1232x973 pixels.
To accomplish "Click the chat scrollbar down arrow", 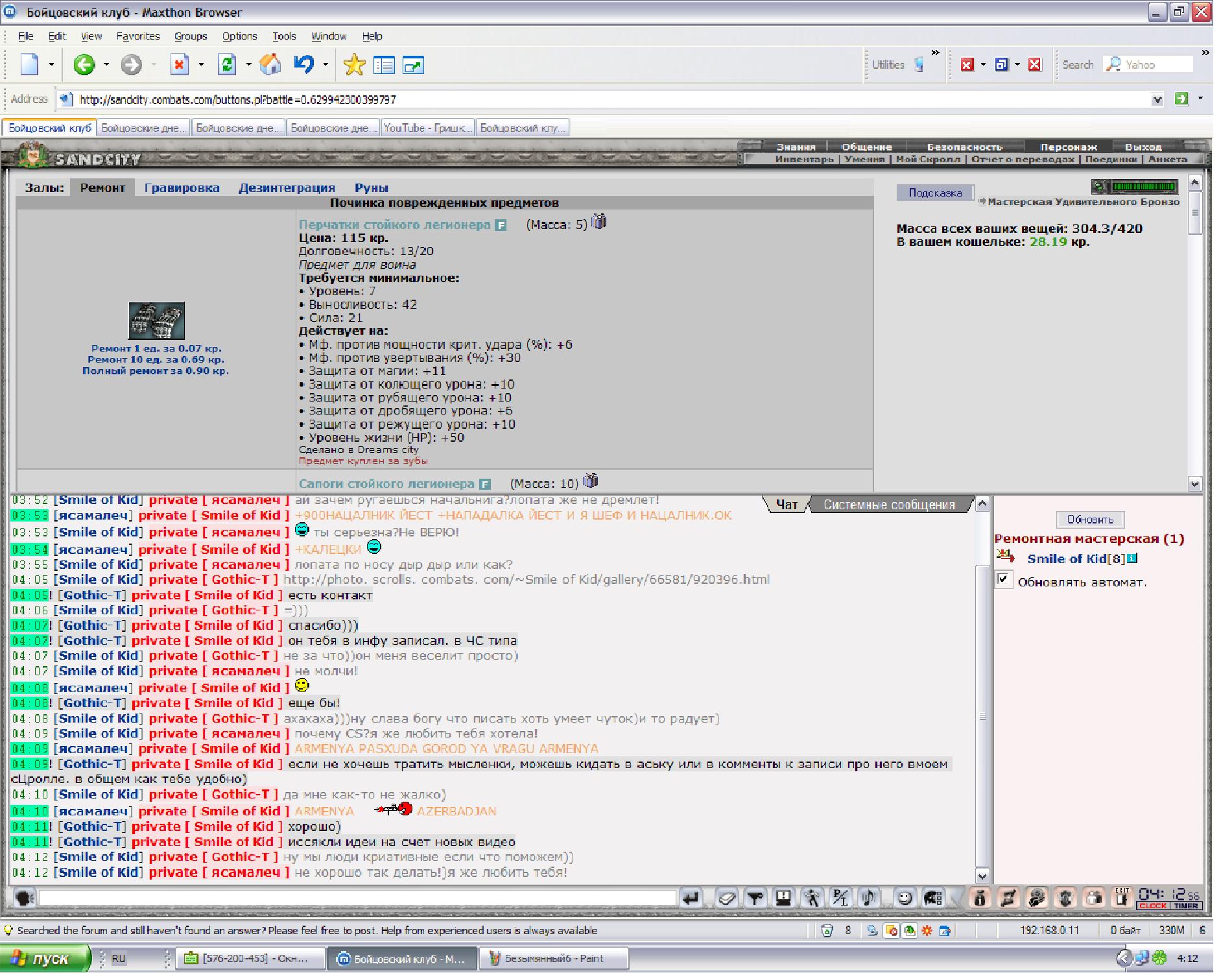I will tap(982, 876).
